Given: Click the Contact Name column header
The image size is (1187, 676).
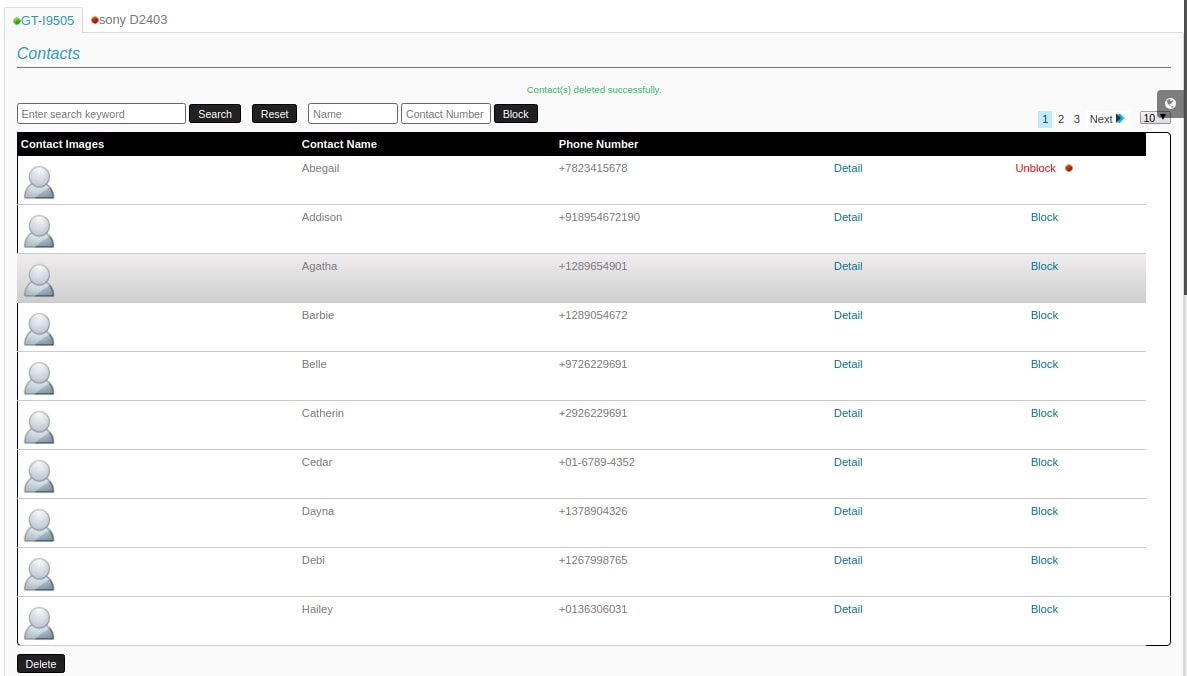Looking at the screenshot, I should point(339,144).
